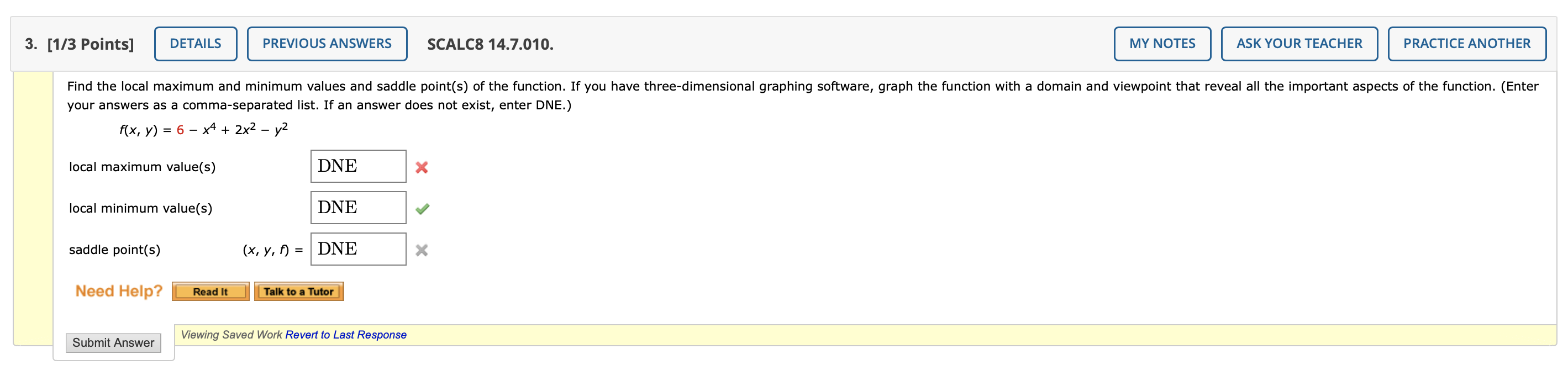Click the red 6 in the function formula
1568x370 pixels.
pos(180,130)
